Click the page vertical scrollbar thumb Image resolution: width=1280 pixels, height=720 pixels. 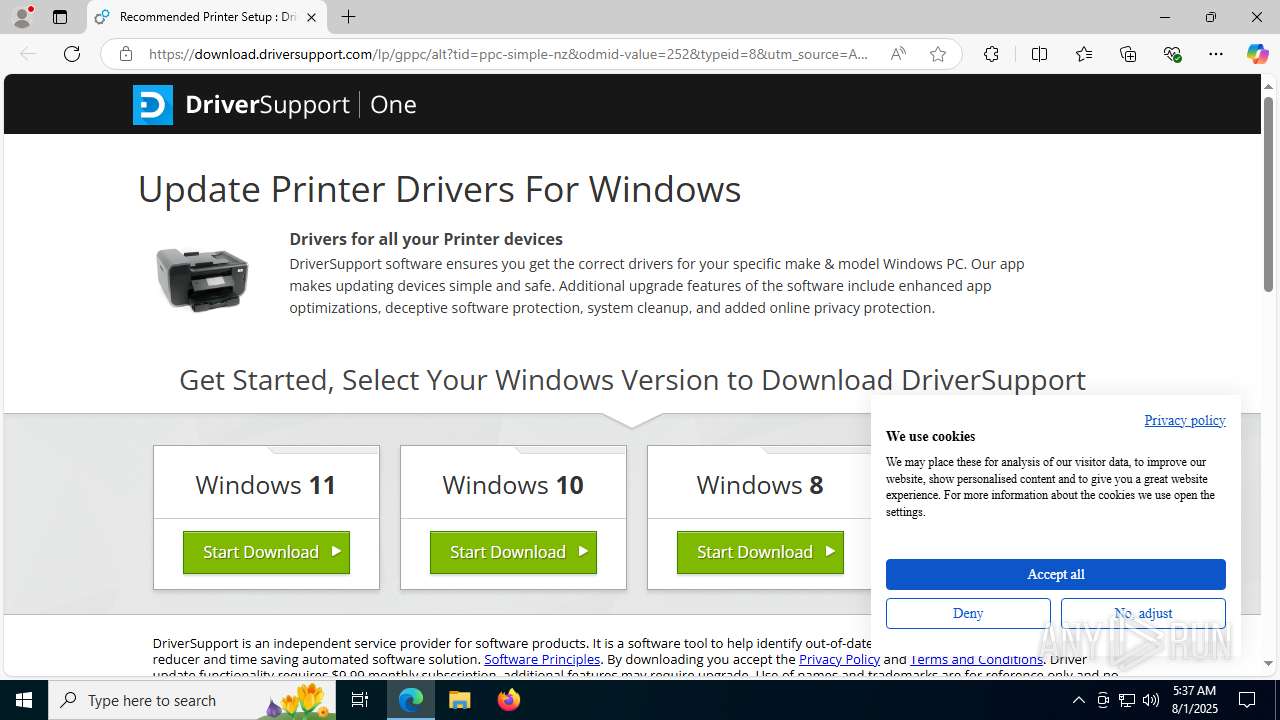(1268, 195)
